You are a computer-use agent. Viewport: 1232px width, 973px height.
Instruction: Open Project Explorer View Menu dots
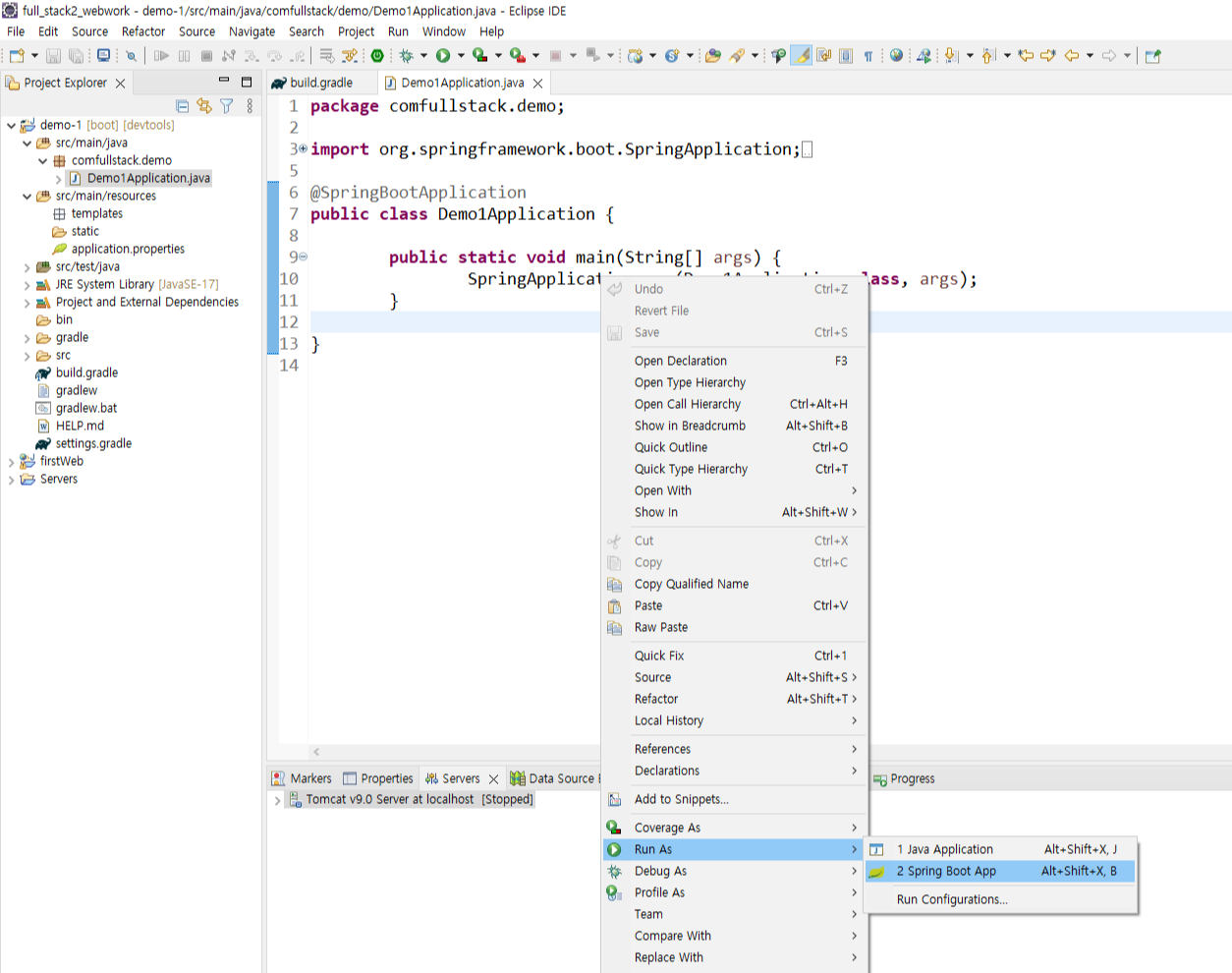(250, 106)
